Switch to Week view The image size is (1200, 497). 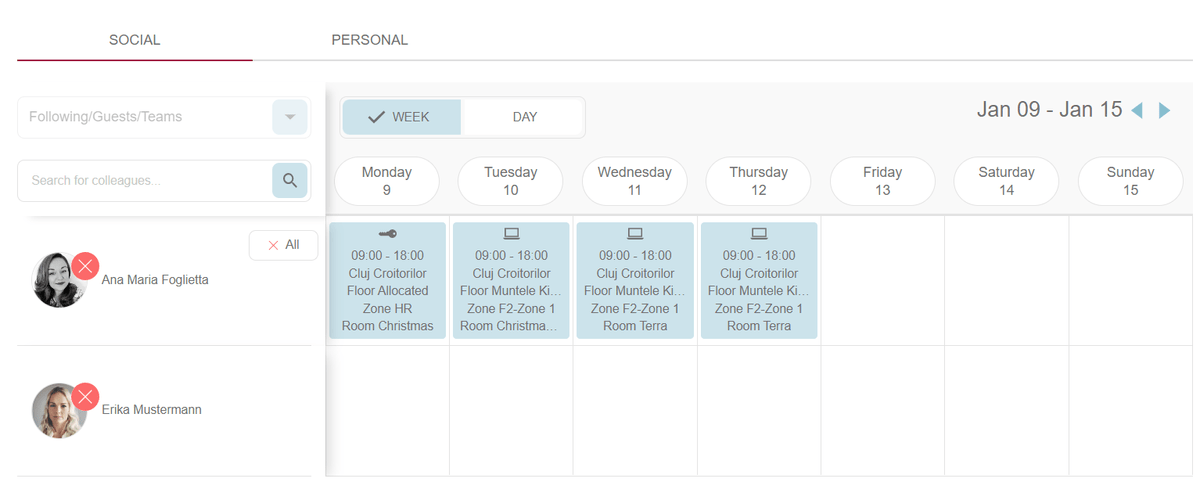click(x=401, y=117)
